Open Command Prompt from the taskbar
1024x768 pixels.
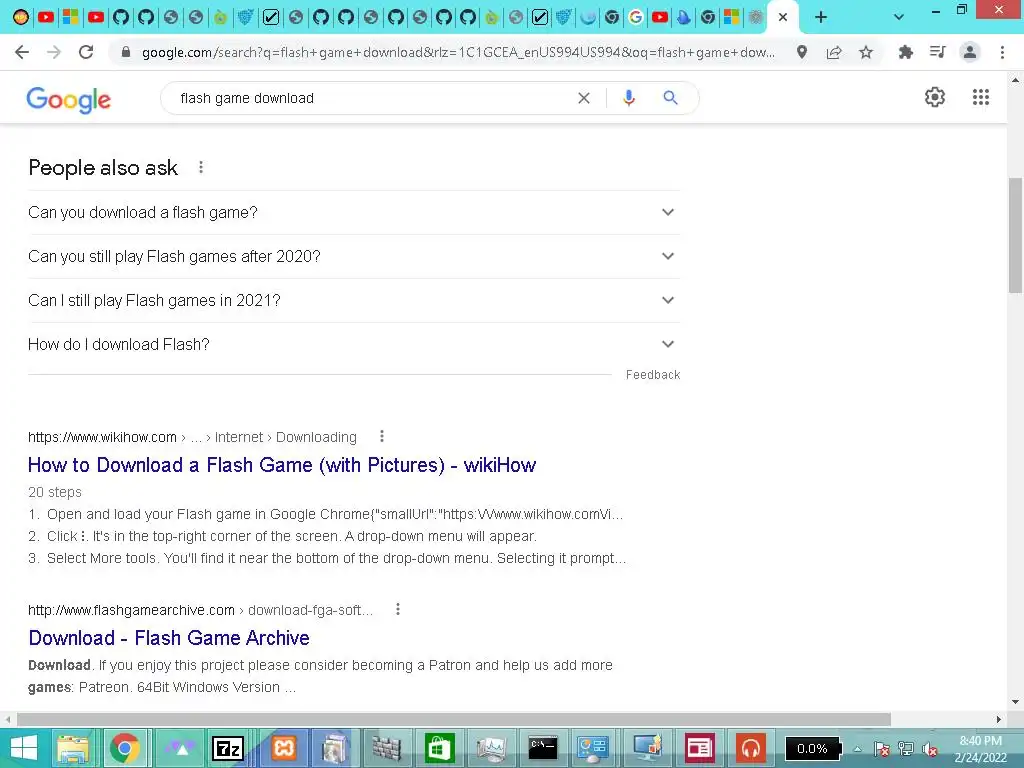point(543,748)
